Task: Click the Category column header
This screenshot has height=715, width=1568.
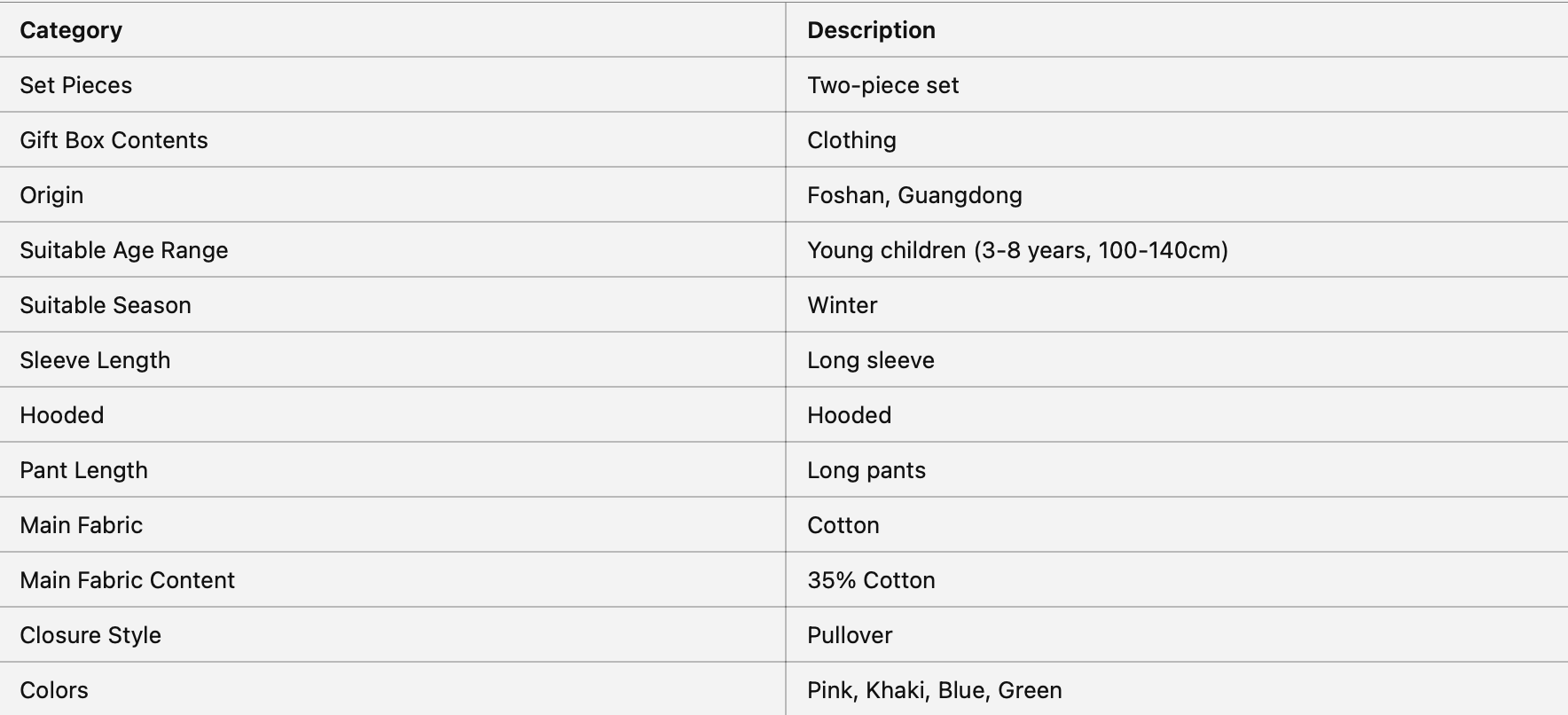Action: coord(71,30)
